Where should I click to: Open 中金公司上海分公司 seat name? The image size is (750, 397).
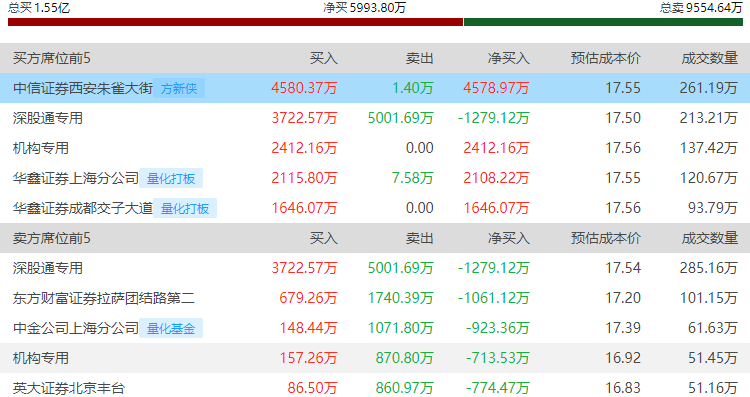[76, 329]
